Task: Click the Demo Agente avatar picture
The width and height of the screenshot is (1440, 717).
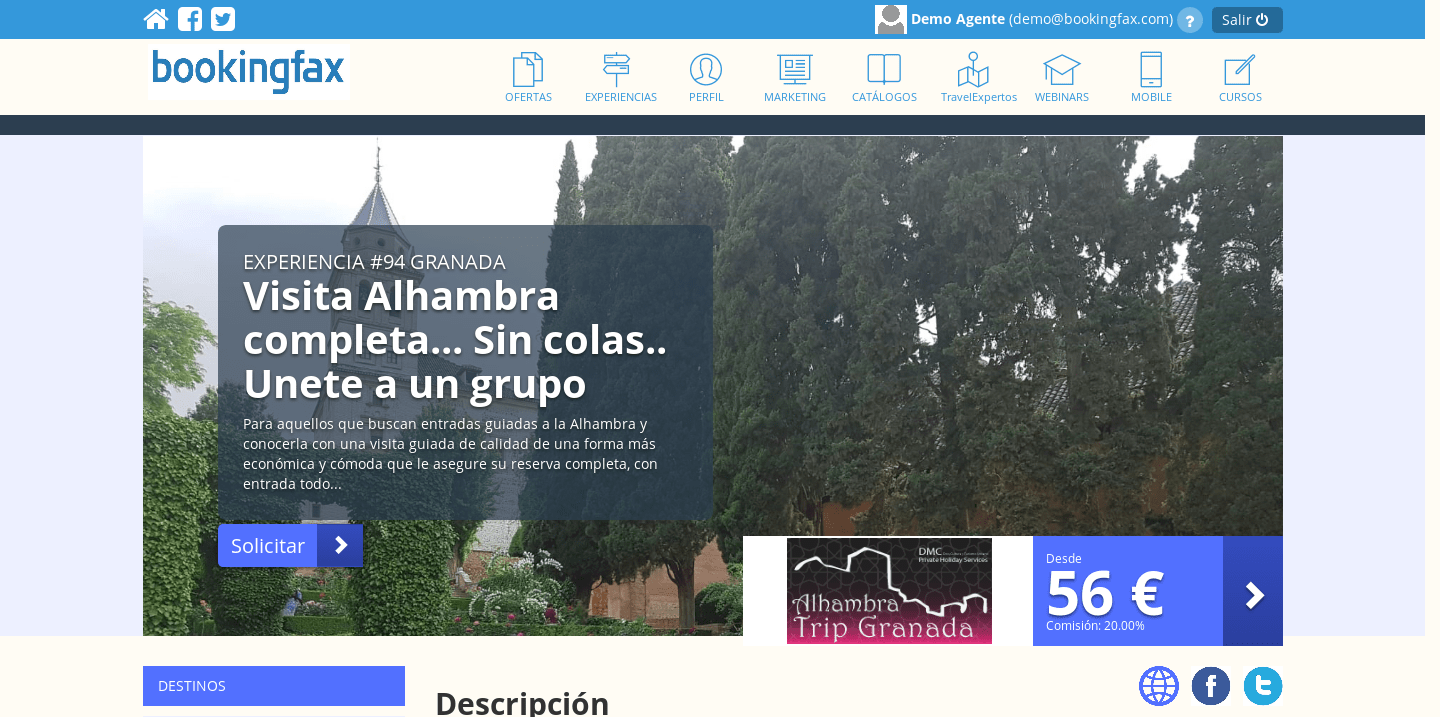Action: point(890,19)
